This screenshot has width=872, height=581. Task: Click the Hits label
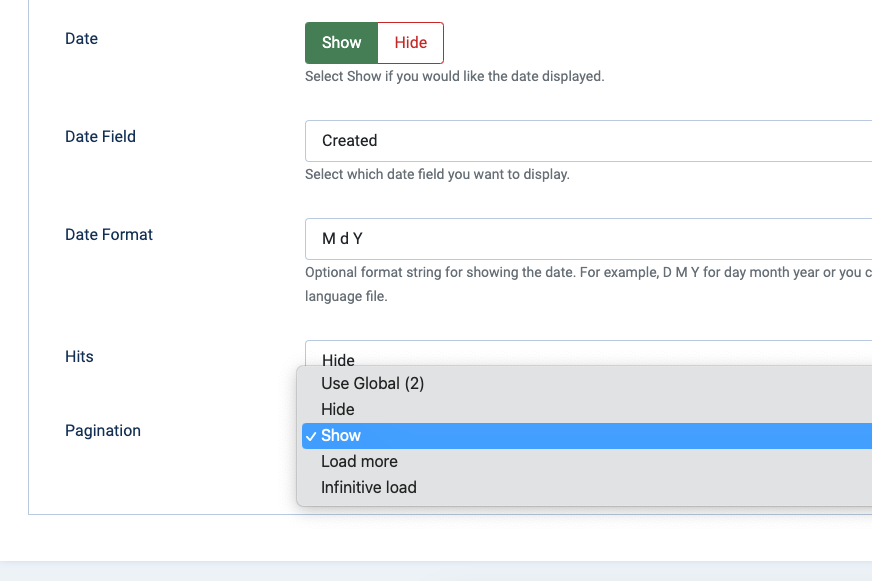[x=79, y=356]
